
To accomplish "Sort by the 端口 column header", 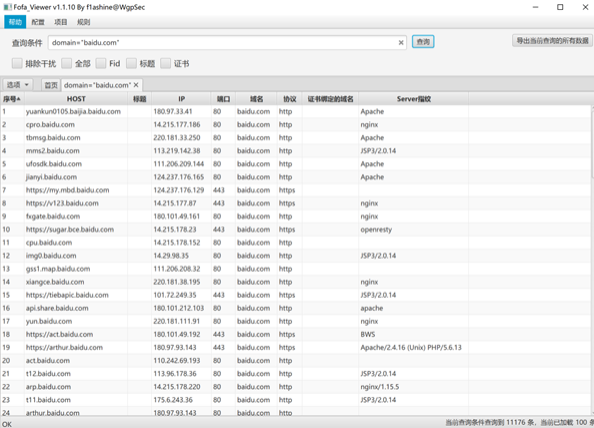I will tap(223, 99).
